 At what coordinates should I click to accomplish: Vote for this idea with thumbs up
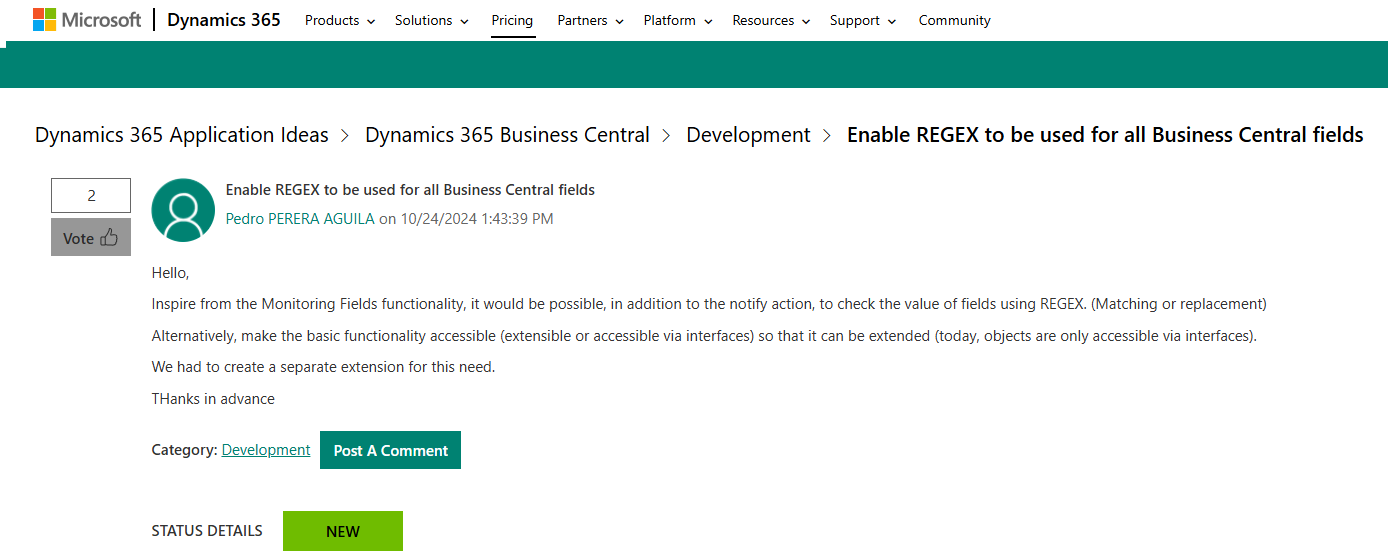pyautogui.click(x=91, y=238)
